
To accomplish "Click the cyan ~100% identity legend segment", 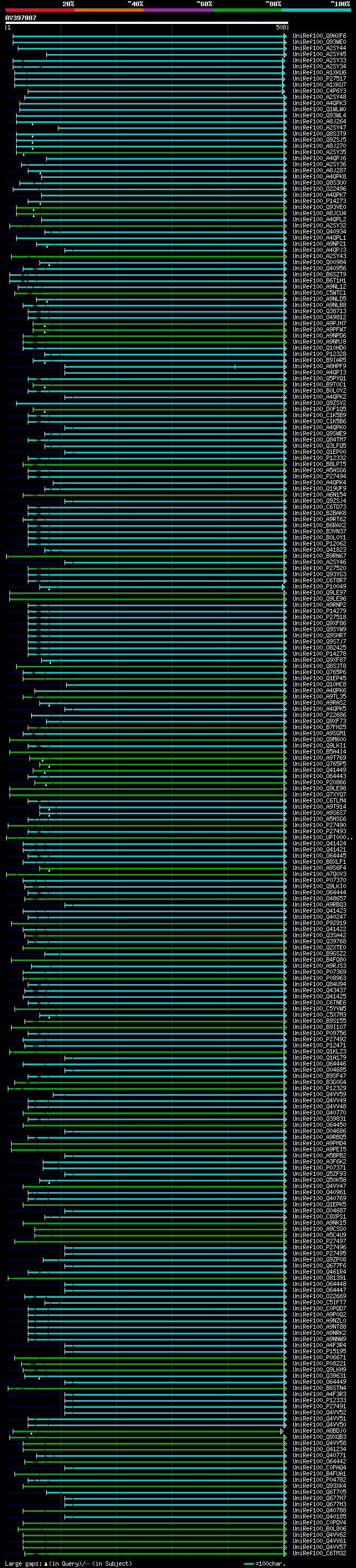I will pyautogui.click(x=316, y=10).
